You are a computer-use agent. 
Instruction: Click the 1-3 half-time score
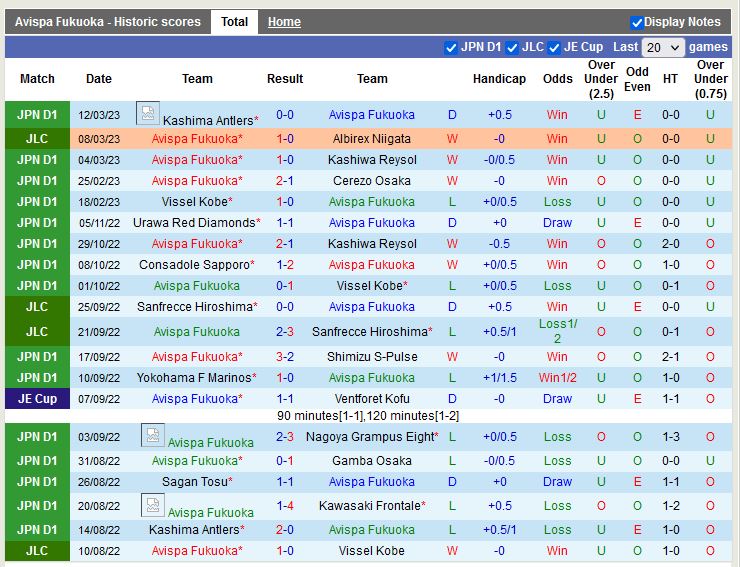pyautogui.click(x=671, y=437)
